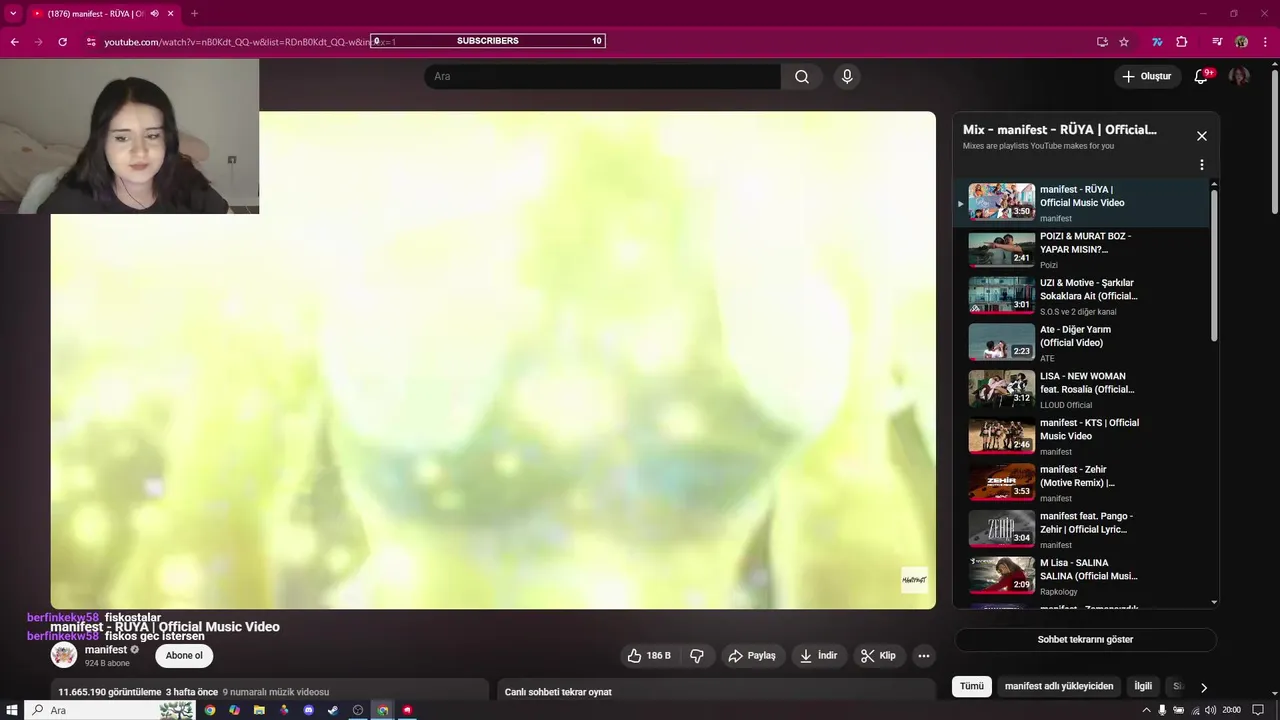
Task: Select 'manifest adlı yükleyiciden' chip
Action: click(x=1059, y=687)
